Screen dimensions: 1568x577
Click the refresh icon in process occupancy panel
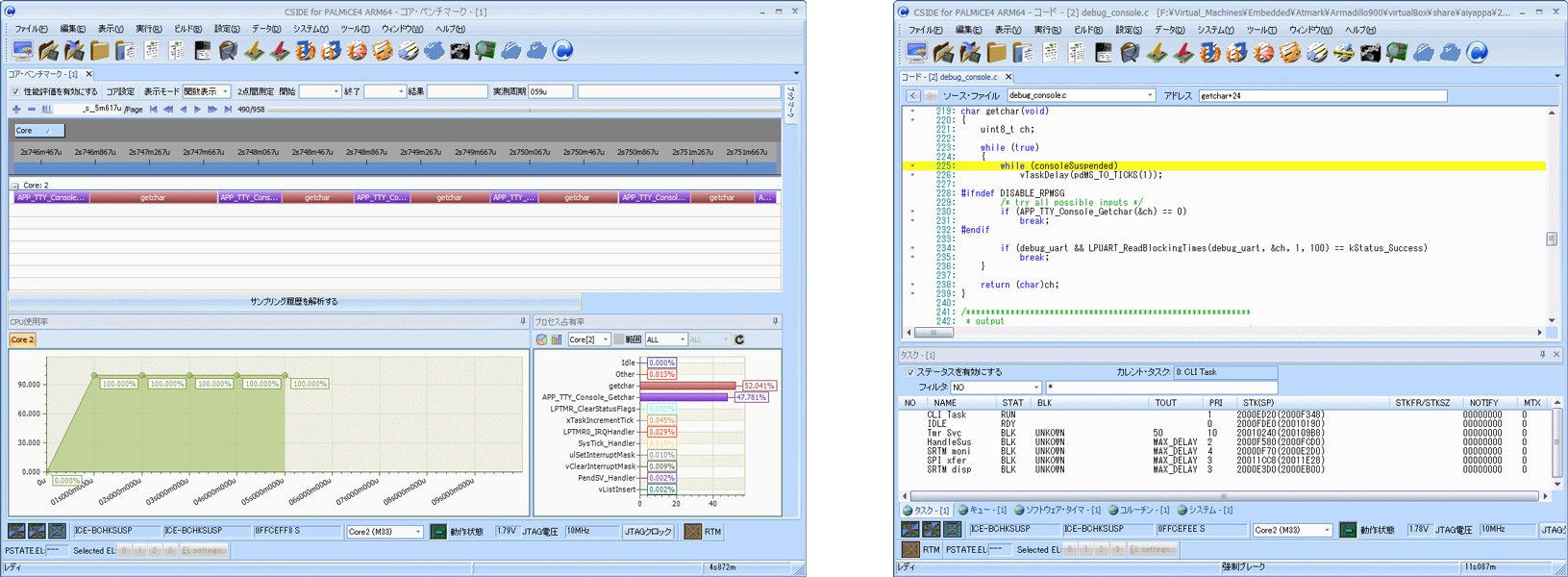coord(739,339)
